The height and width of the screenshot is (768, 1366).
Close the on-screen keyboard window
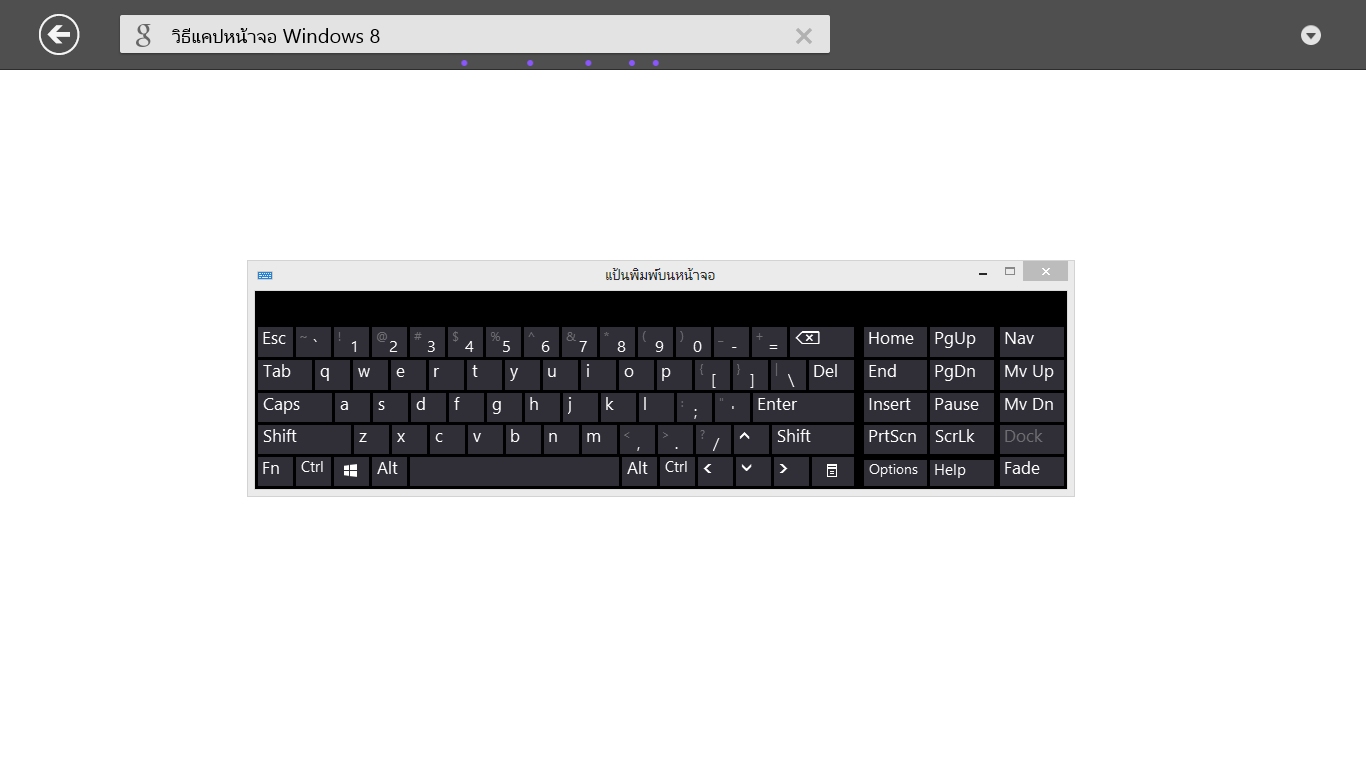1045,272
